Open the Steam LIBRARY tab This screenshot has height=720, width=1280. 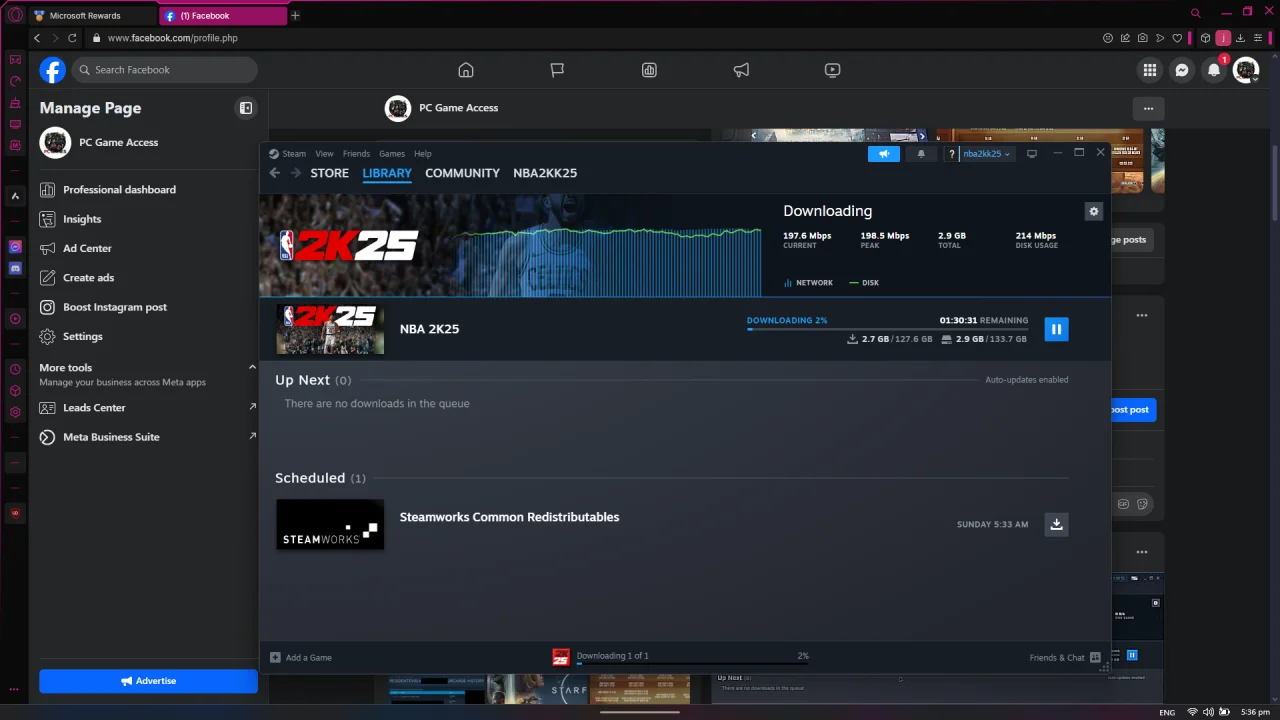click(x=387, y=173)
